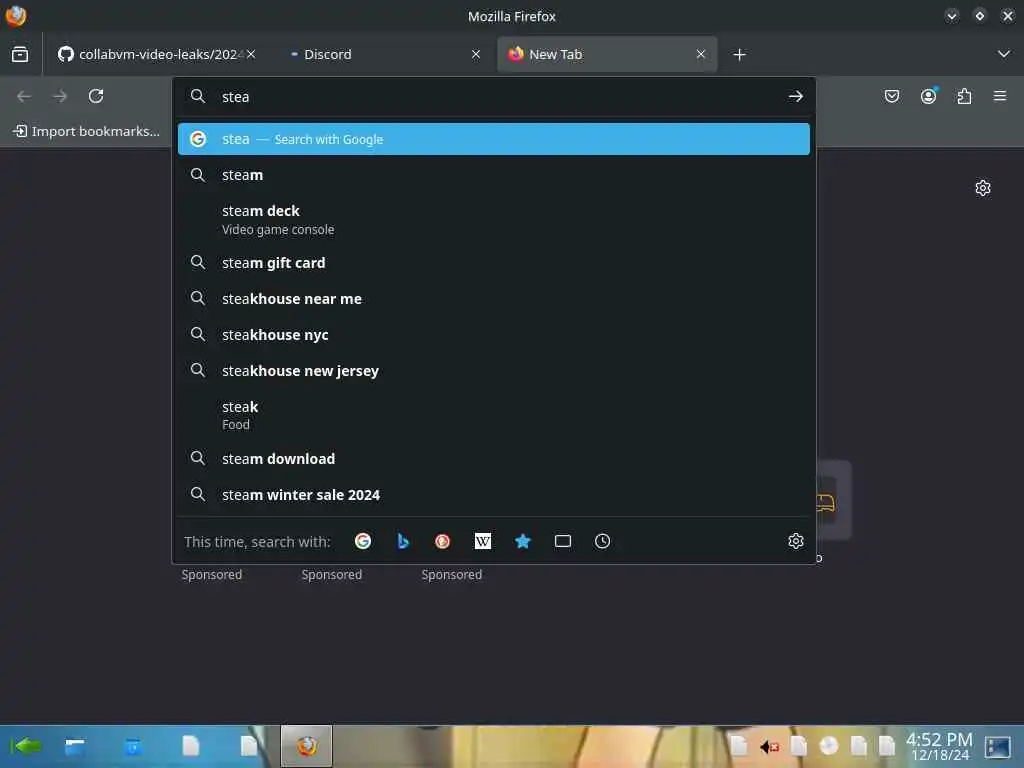Open search settings gear in the dropdown
Image resolution: width=1024 pixels, height=768 pixels.
pyautogui.click(x=795, y=541)
